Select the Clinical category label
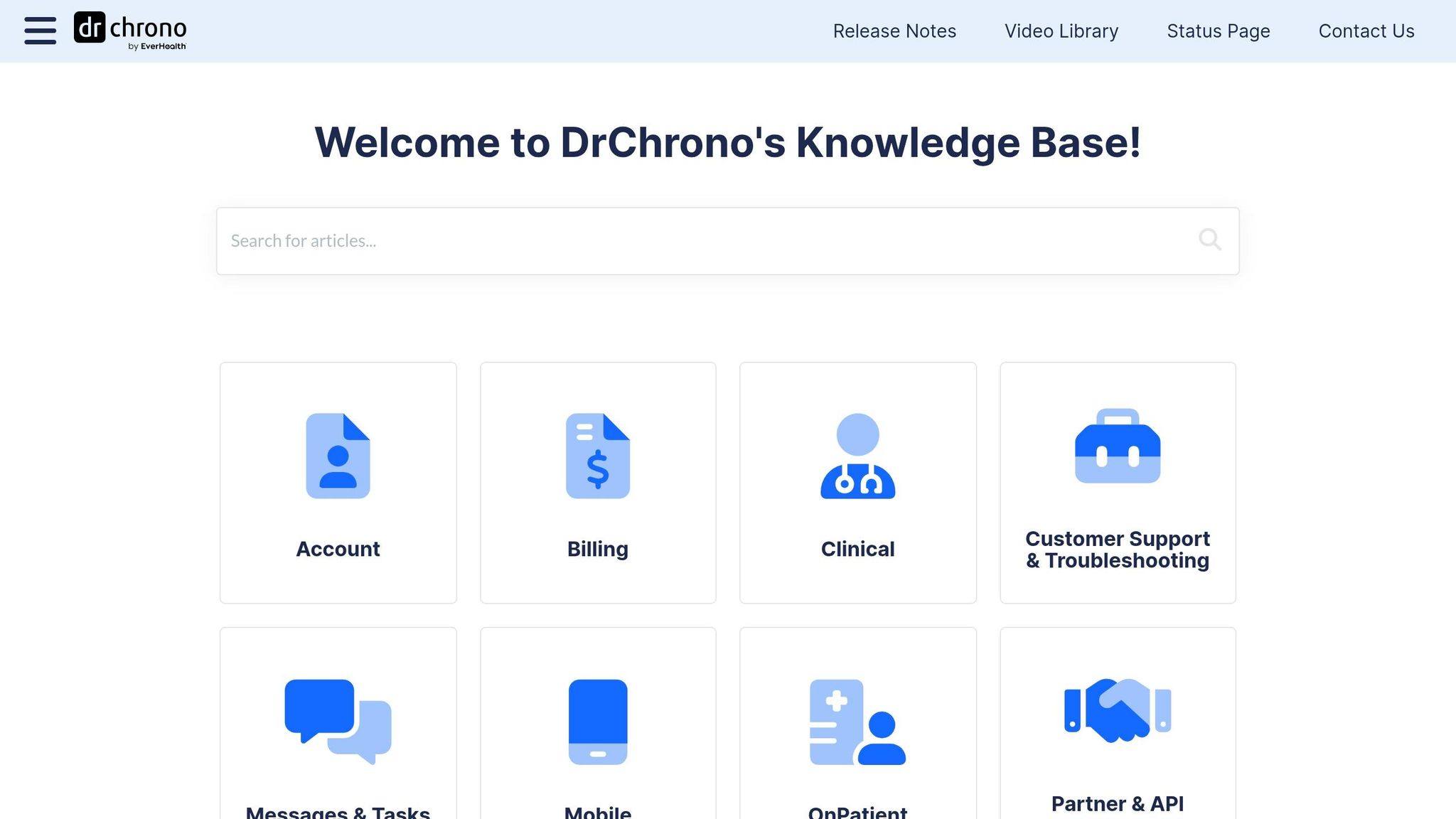Image resolution: width=1456 pixels, height=819 pixels. [857, 549]
